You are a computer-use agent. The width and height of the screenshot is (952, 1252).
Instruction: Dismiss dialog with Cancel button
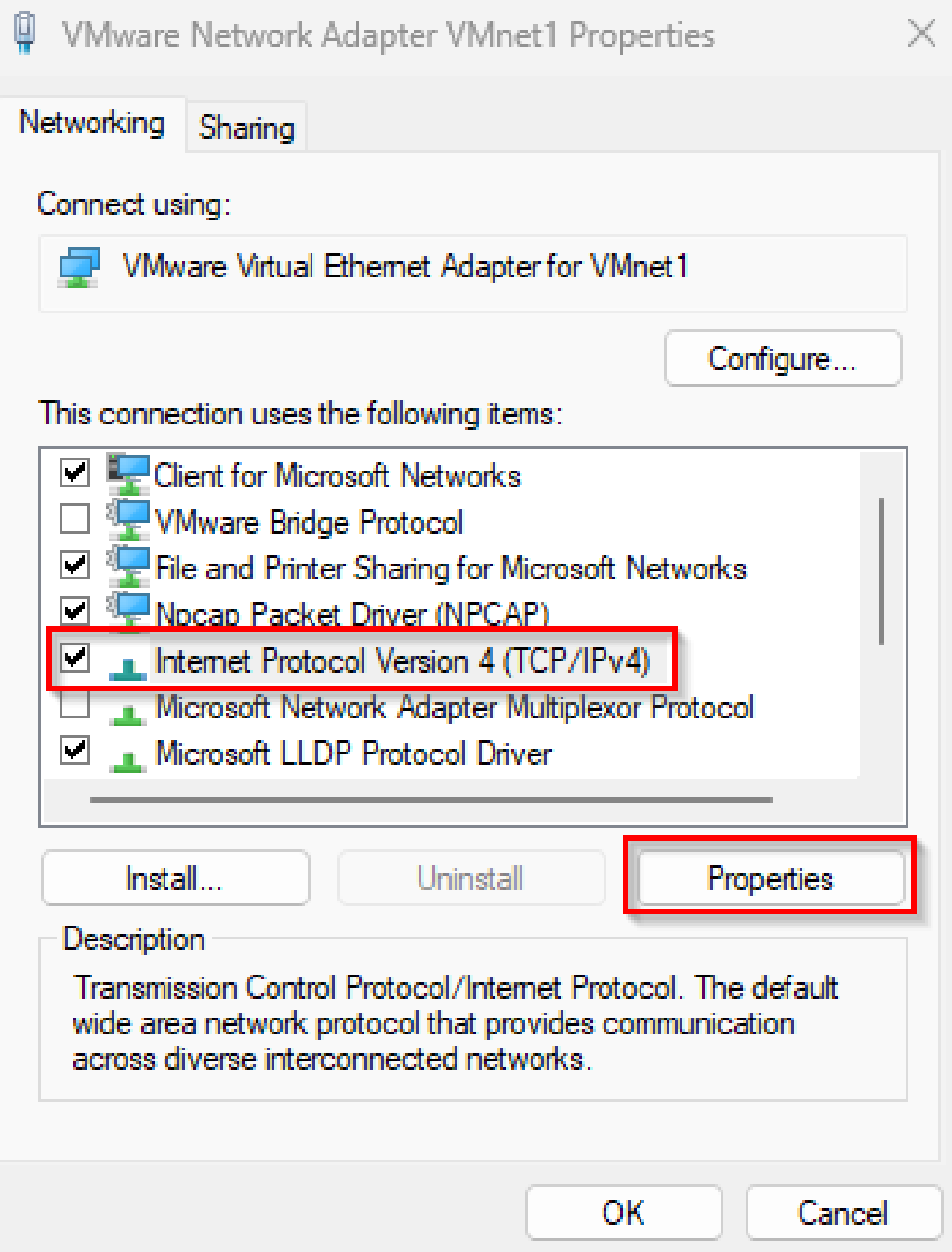pos(842,1212)
